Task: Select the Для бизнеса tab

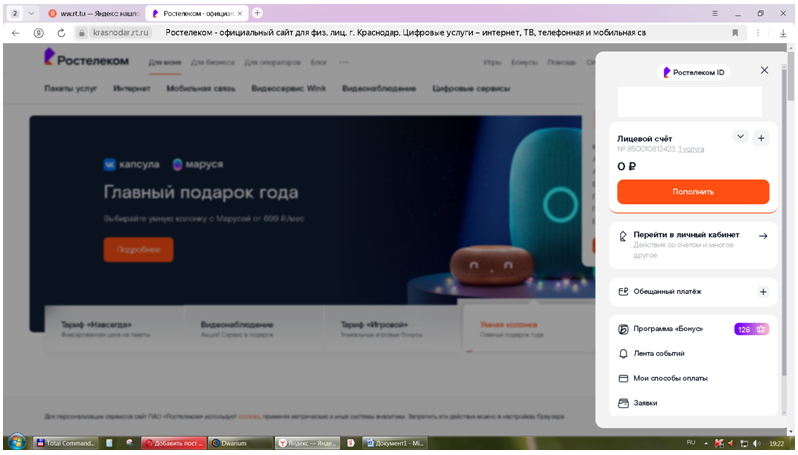Action: click(x=212, y=63)
